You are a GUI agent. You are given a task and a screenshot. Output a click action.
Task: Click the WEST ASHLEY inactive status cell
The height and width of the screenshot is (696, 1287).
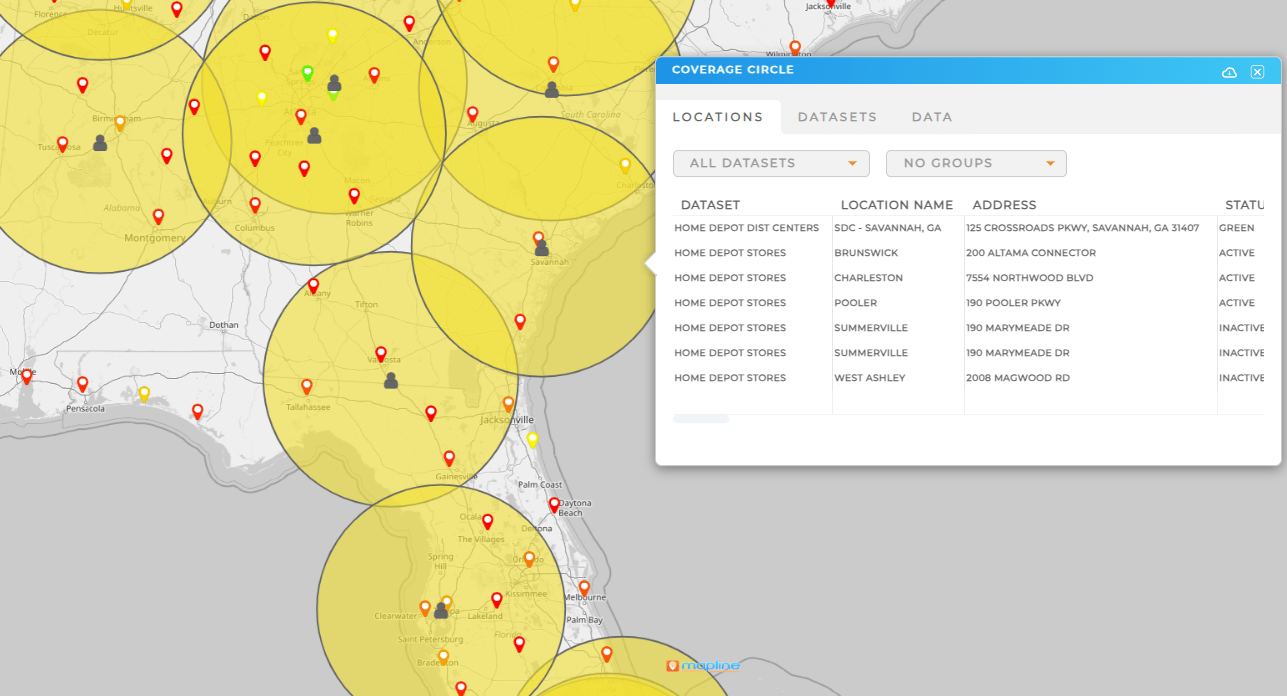(x=1243, y=377)
